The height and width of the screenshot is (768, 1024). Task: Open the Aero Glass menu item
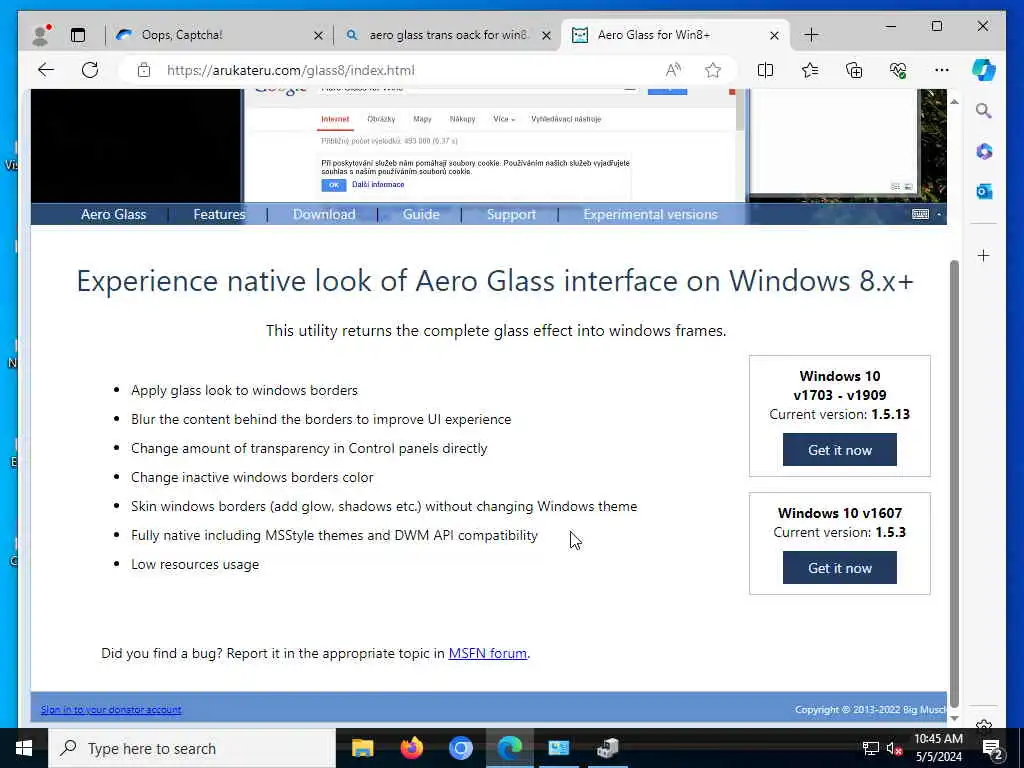pyautogui.click(x=114, y=214)
